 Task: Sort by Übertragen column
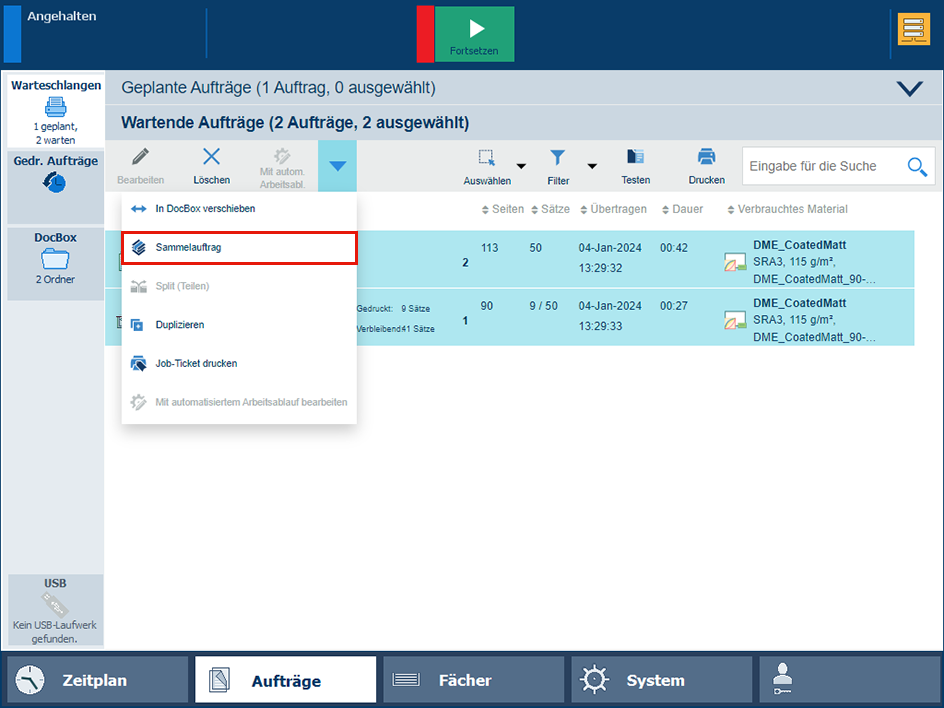point(613,209)
